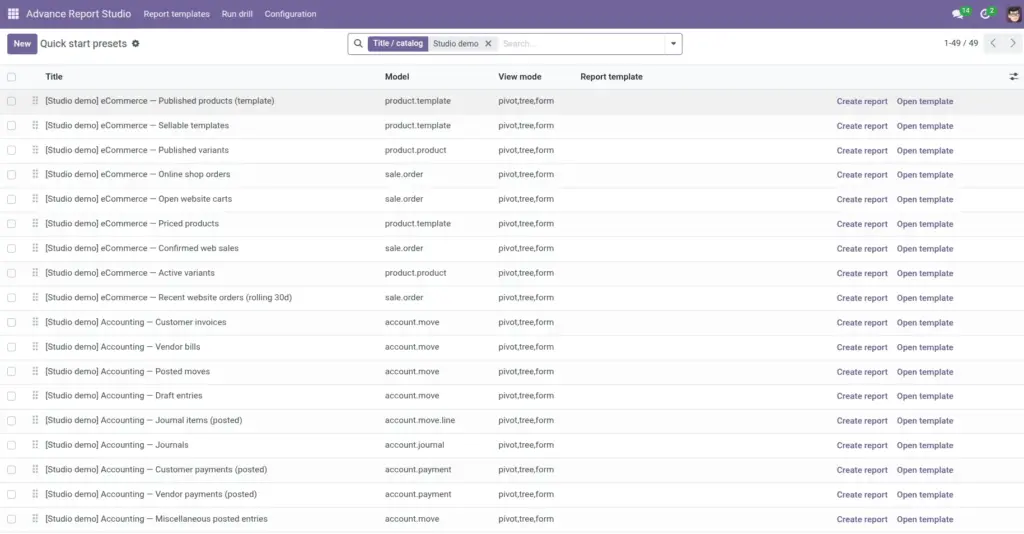Image resolution: width=1024 pixels, height=534 pixels.
Task: Grab drag handle of Draft entries row
Action: [35, 396]
